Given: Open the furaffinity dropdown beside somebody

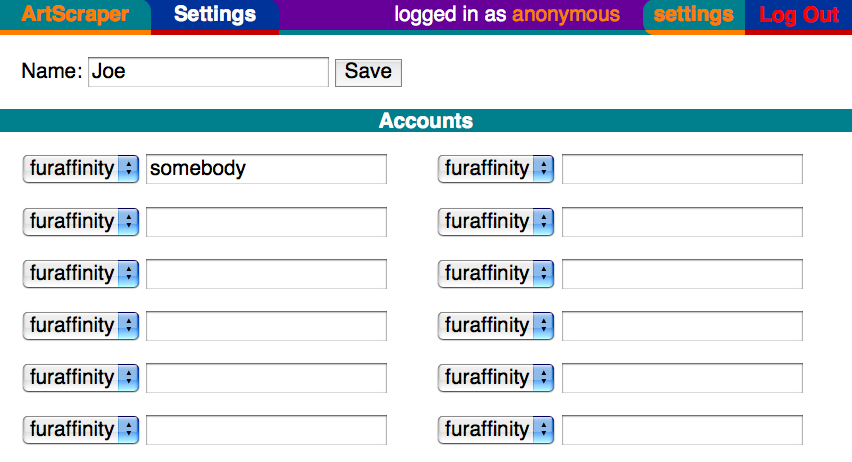Looking at the screenshot, I should pos(80,168).
